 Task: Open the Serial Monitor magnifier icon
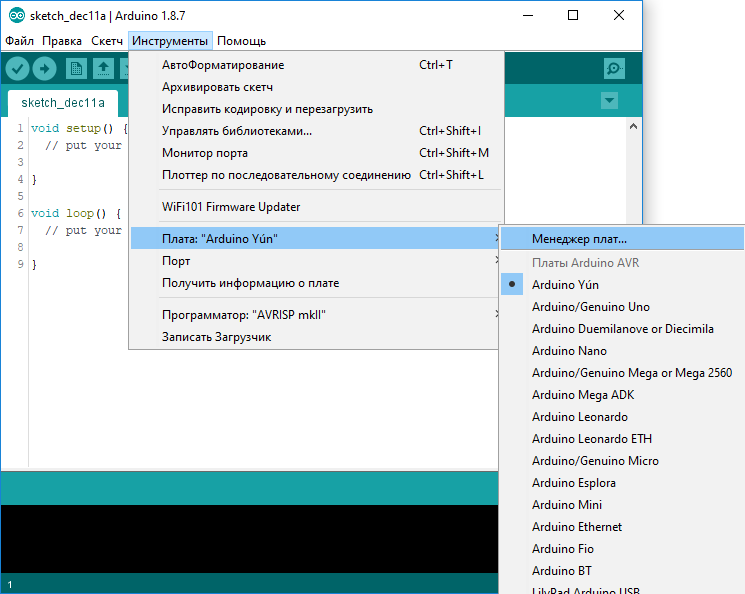614,69
